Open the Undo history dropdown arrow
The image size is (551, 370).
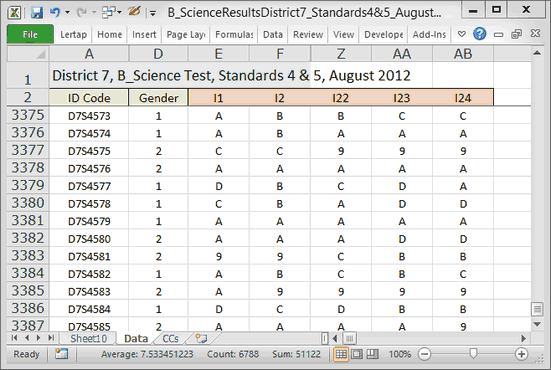(x=67, y=13)
